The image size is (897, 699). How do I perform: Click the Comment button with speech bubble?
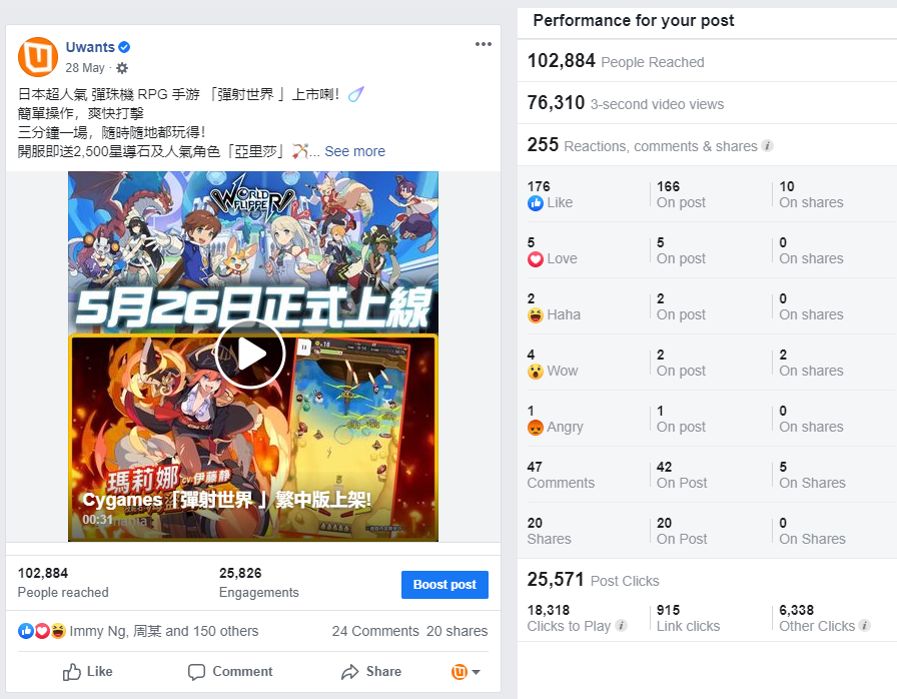pos(231,672)
